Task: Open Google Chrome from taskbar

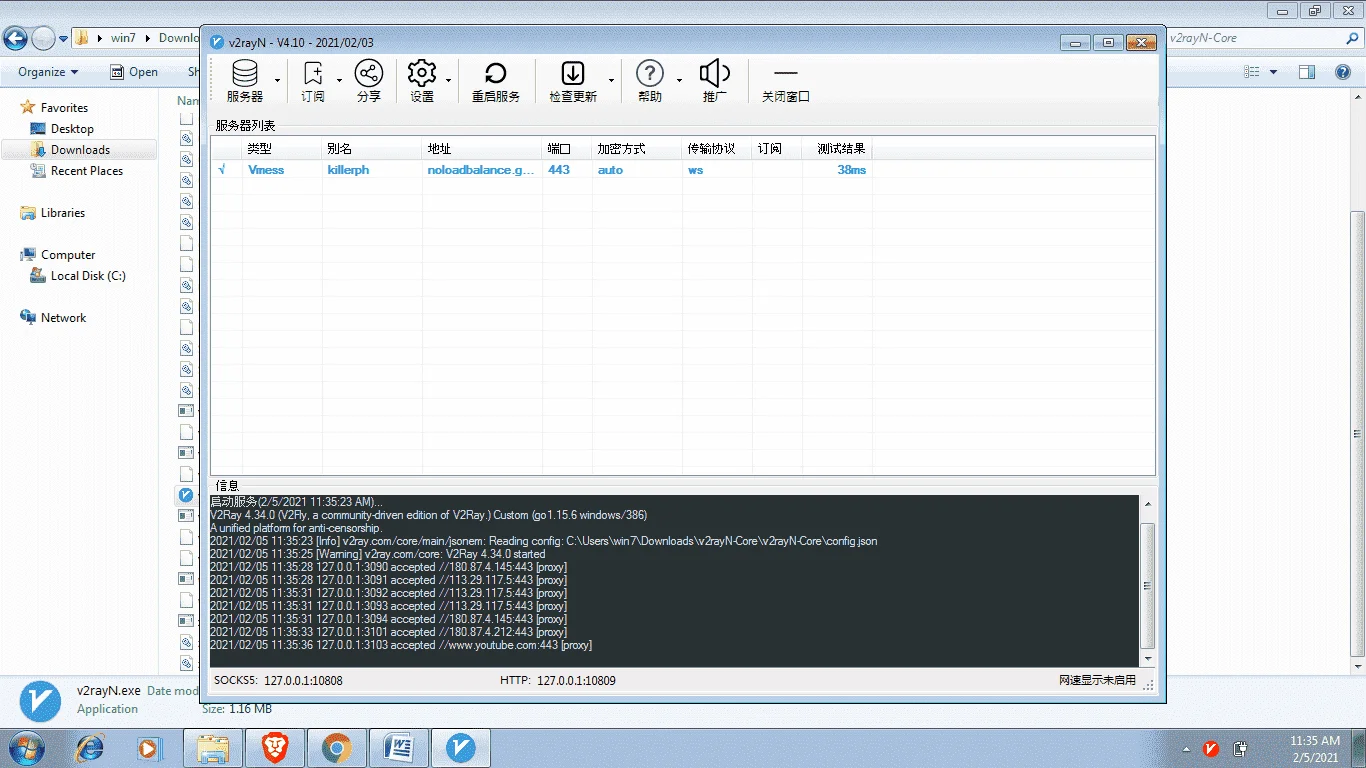Action: 336,748
